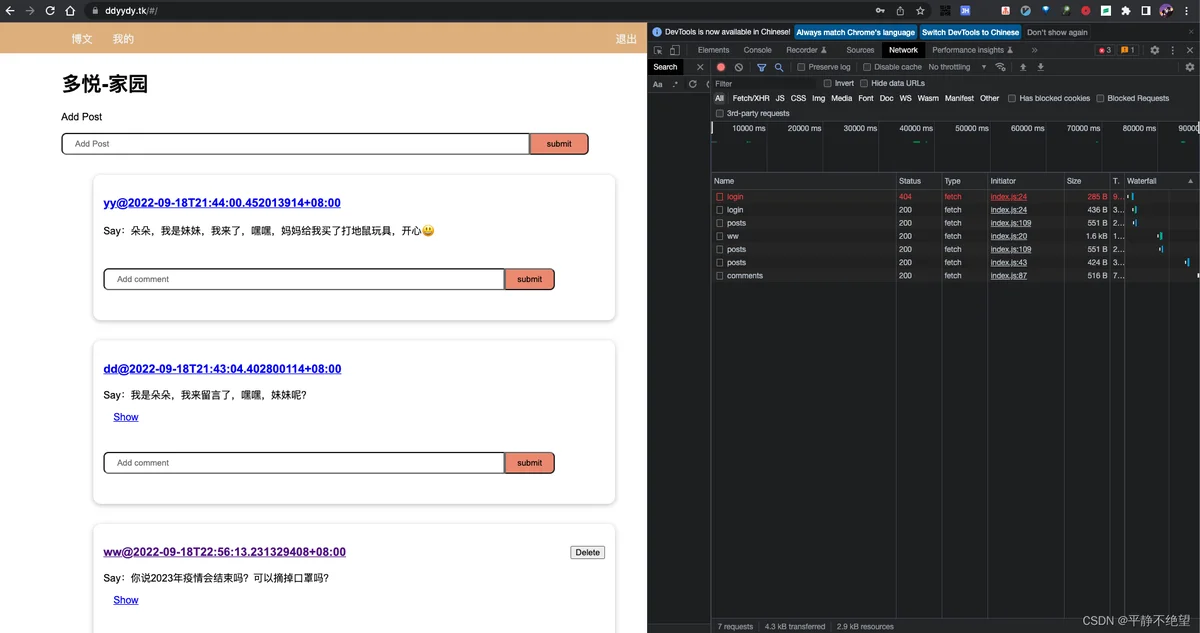Click 博文 in the navigation bar

pos(82,39)
